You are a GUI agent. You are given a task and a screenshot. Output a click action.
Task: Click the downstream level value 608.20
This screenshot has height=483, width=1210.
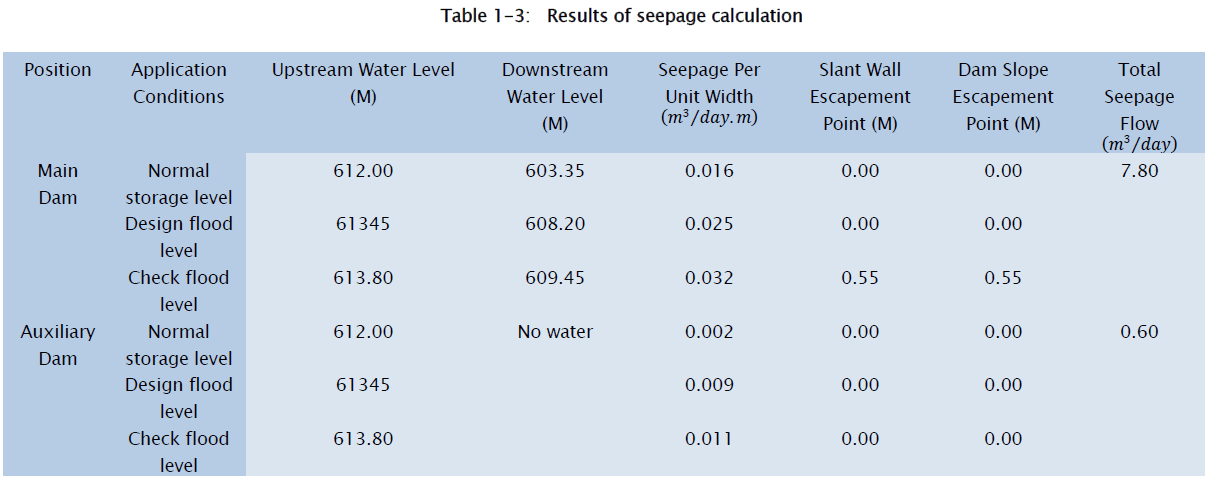[555, 224]
